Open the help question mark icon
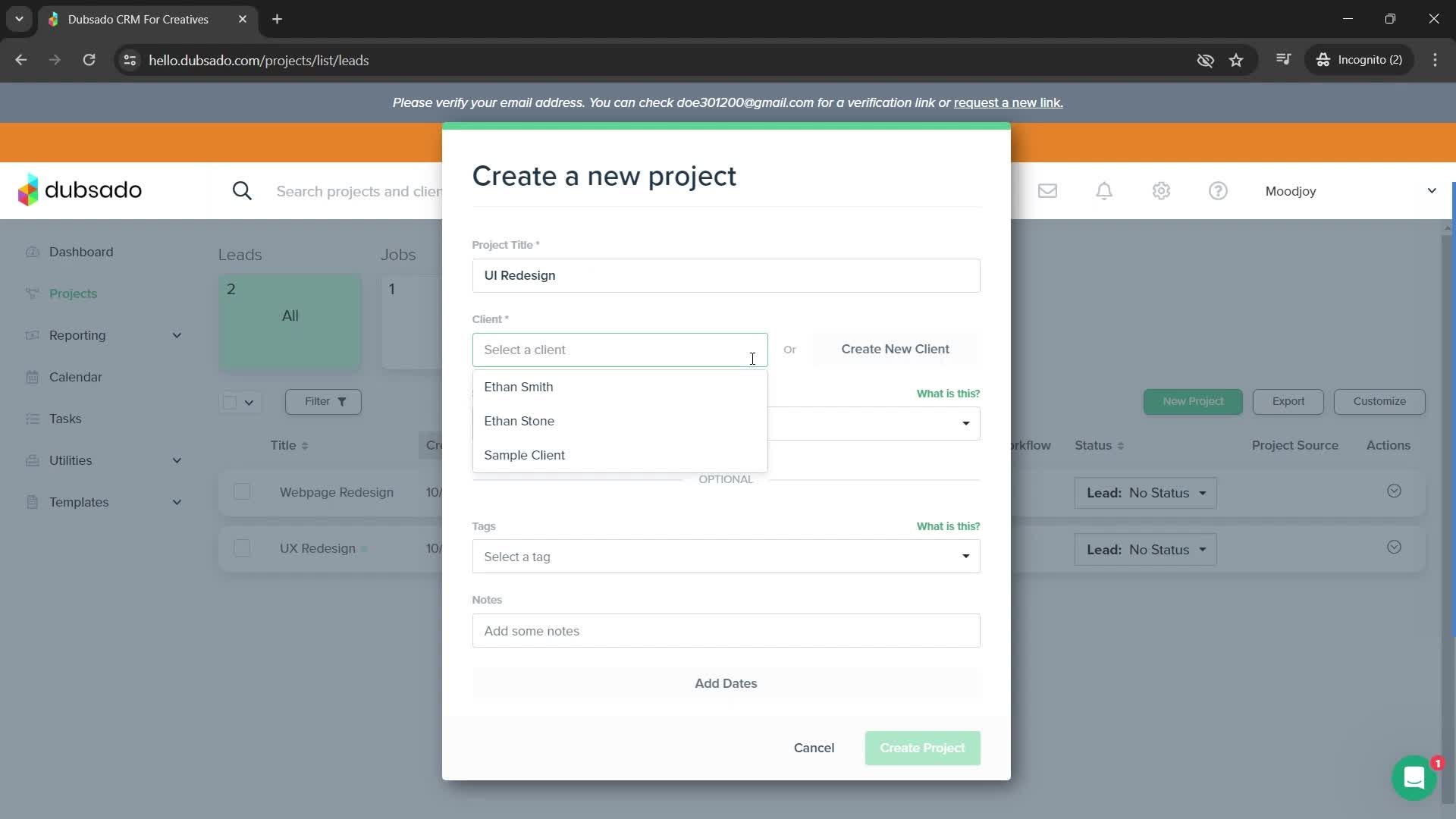This screenshot has height=819, width=1456. (1218, 191)
